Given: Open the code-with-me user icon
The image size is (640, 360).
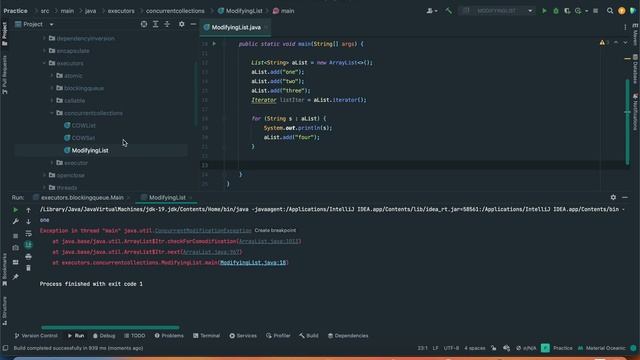Looking at the screenshot, I should (x=430, y=11).
